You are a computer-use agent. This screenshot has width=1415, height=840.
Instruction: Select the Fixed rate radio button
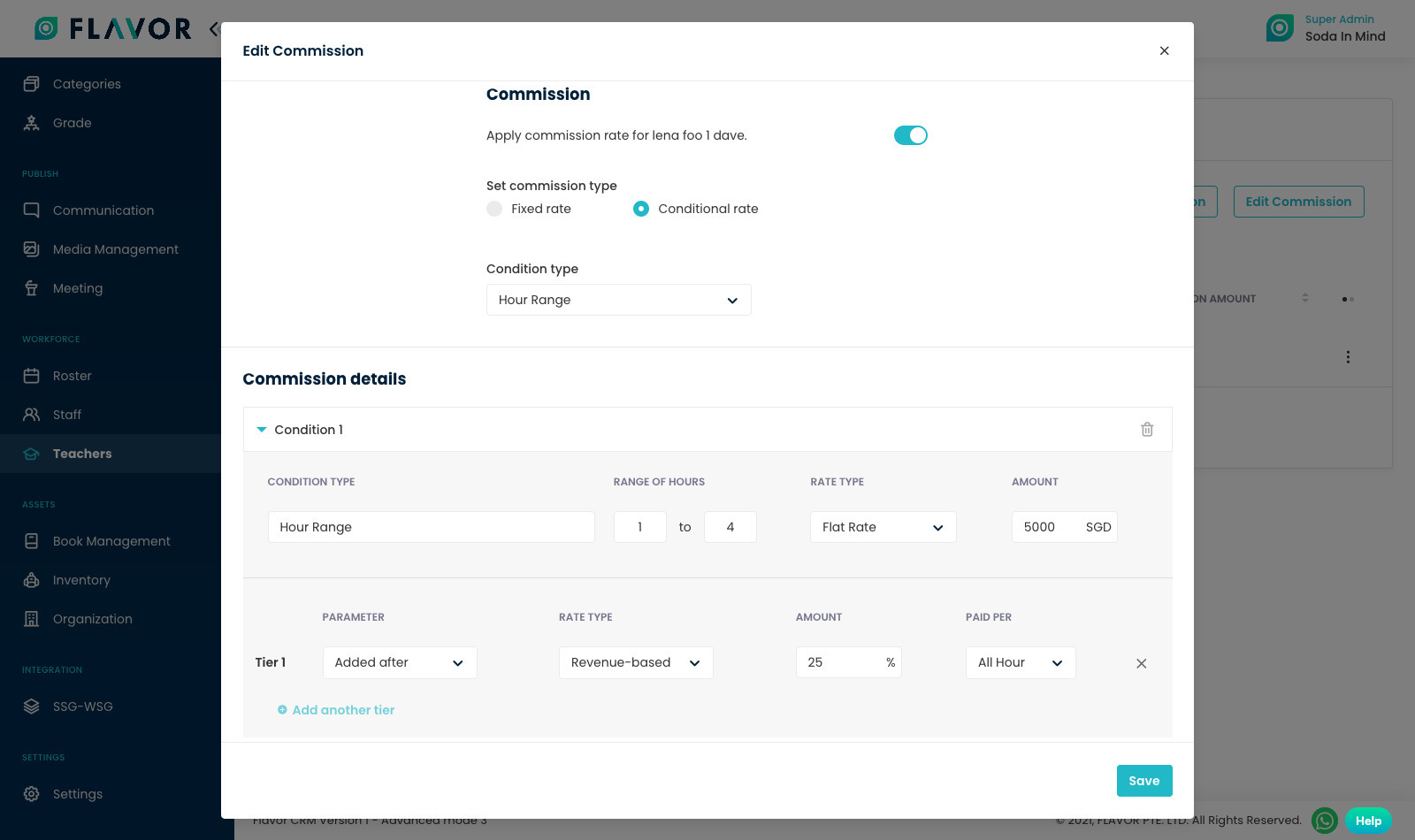(494, 209)
